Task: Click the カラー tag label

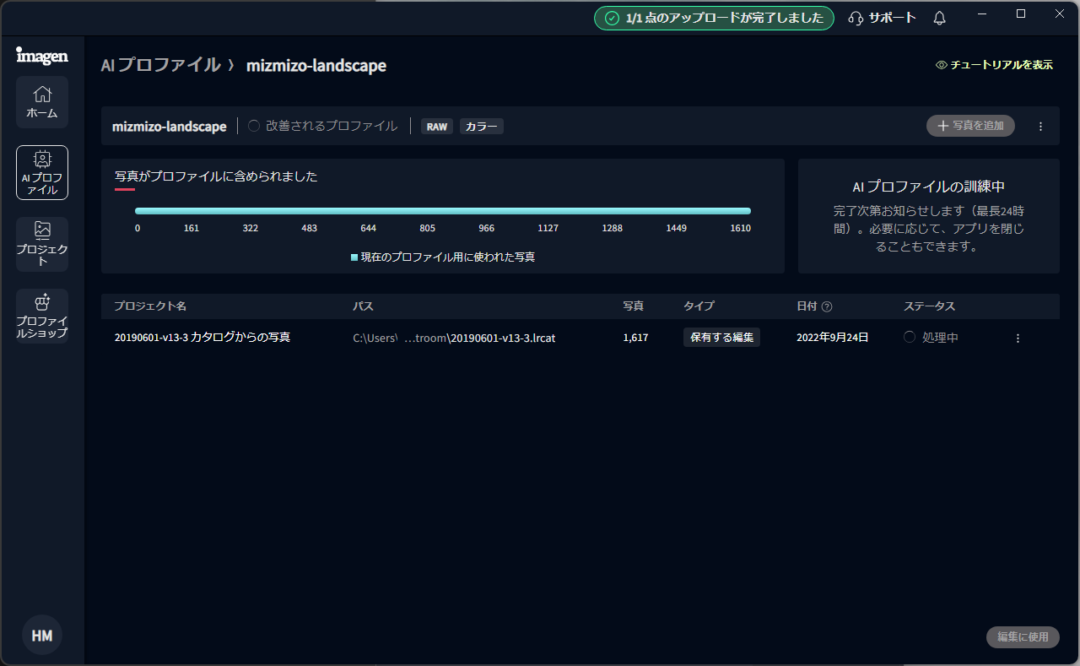Action: pyautogui.click(x=482, y=127)
